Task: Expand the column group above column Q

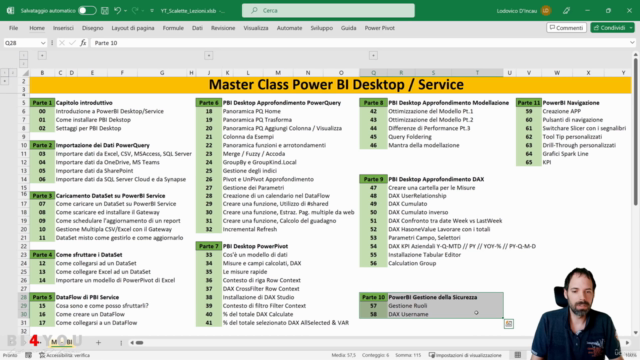Action: pos(373,56)
